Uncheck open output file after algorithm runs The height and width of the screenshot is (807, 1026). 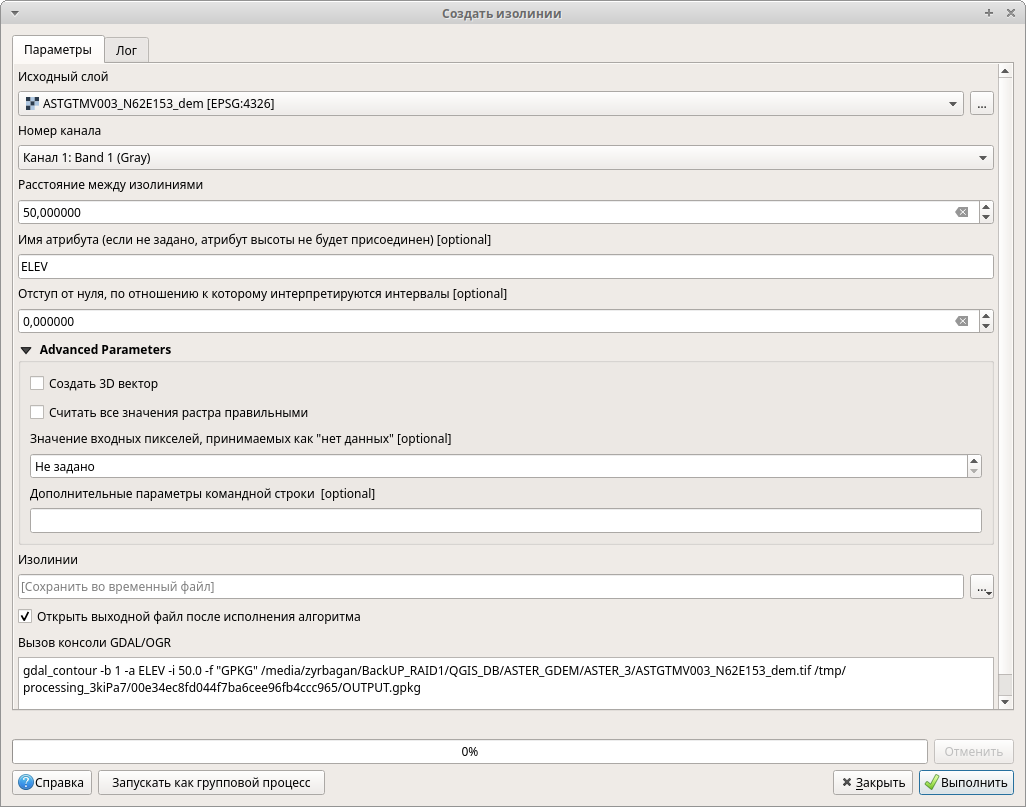26,616
